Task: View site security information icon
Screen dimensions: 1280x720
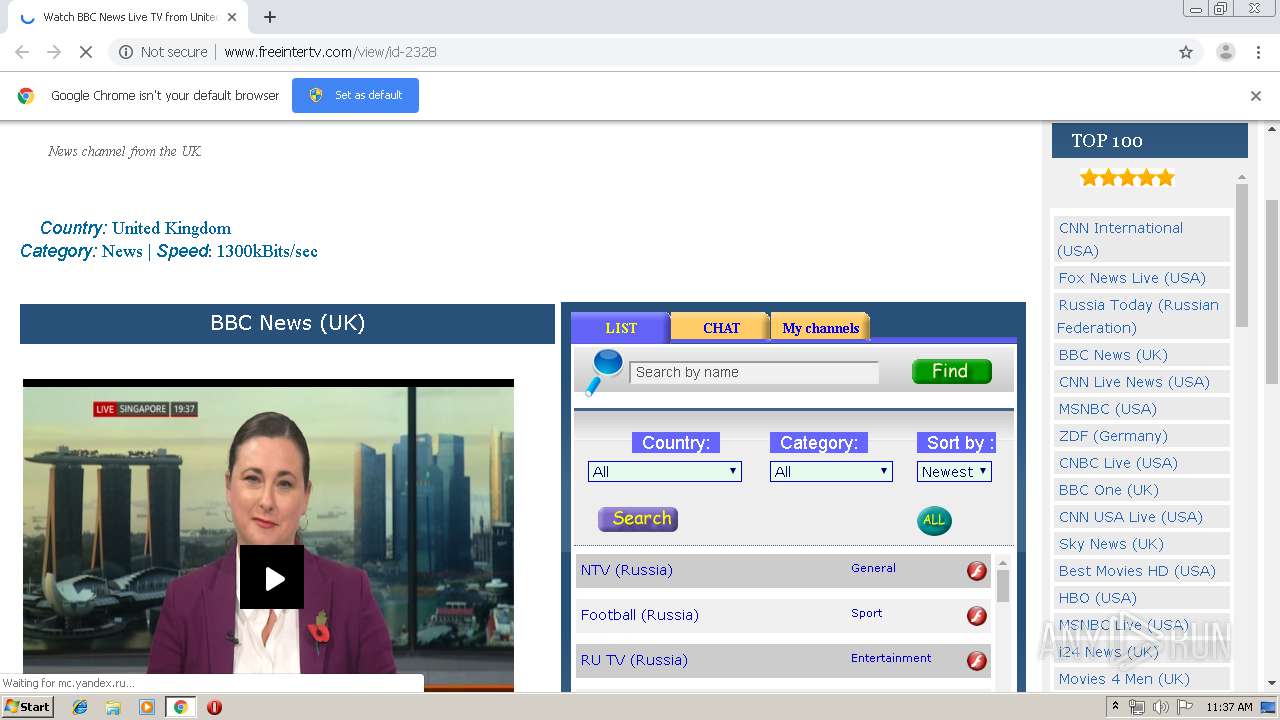Action: tap(126, 52)
